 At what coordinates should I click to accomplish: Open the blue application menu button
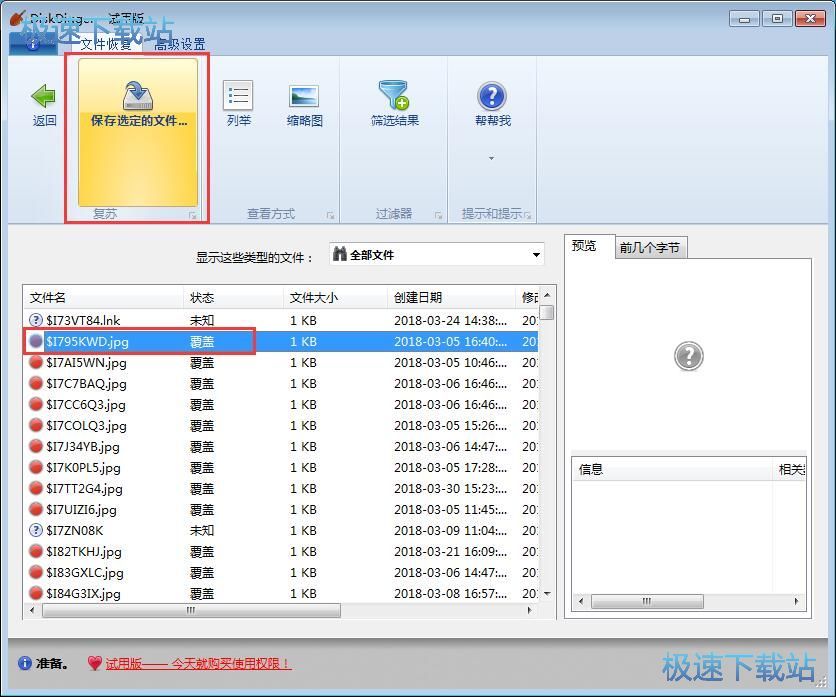pyautogui.click(x=33, y=45)
